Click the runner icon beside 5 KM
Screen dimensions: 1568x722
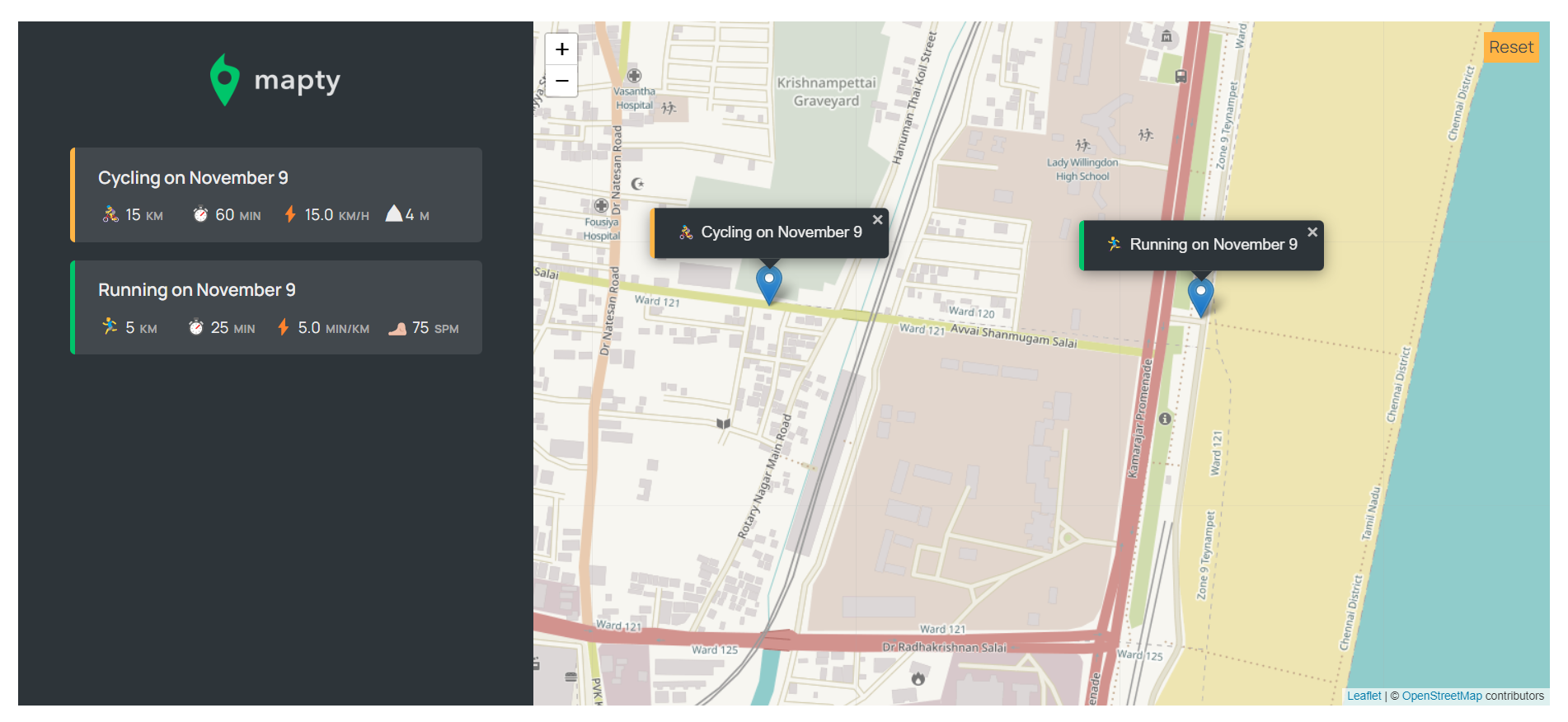(110, 327)
